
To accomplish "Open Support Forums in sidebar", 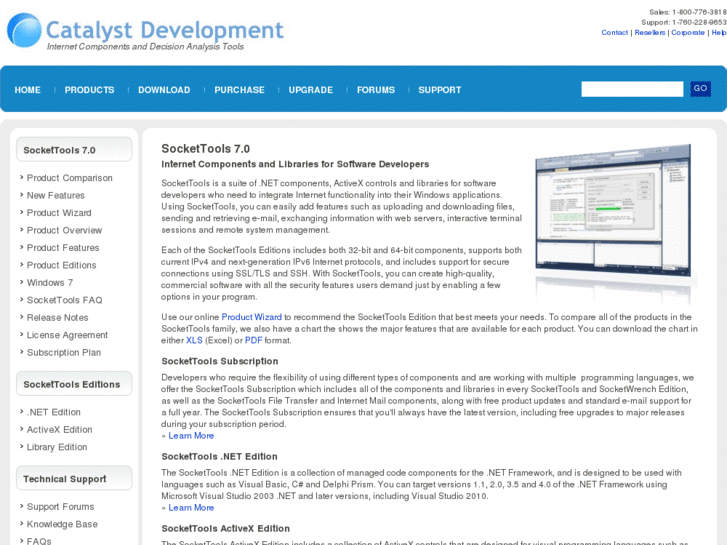I will point(60,507).
